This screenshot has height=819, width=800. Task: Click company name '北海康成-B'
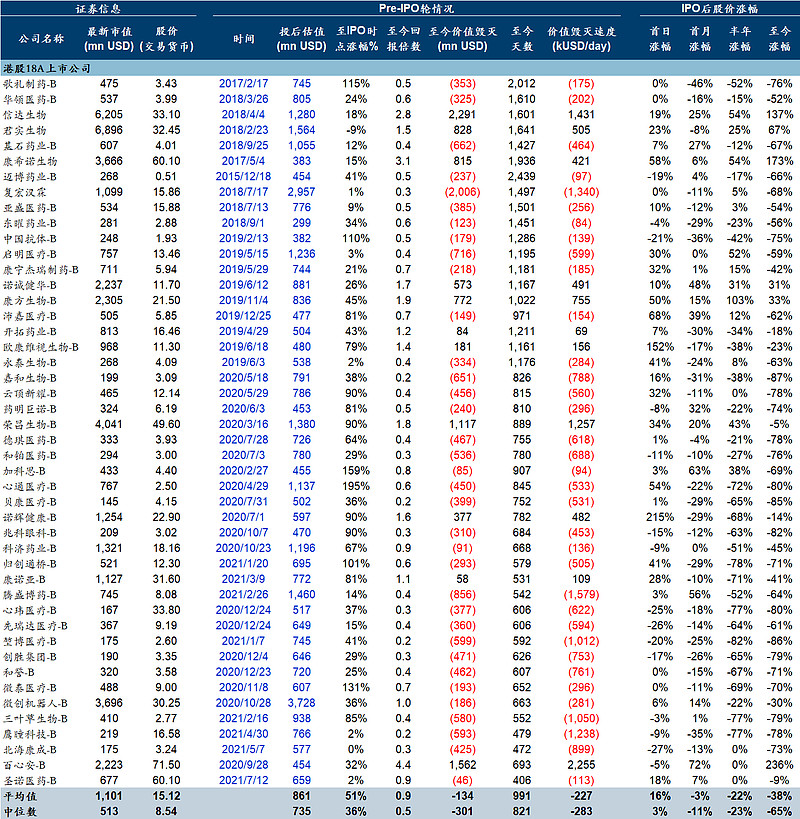click(30, 750)
